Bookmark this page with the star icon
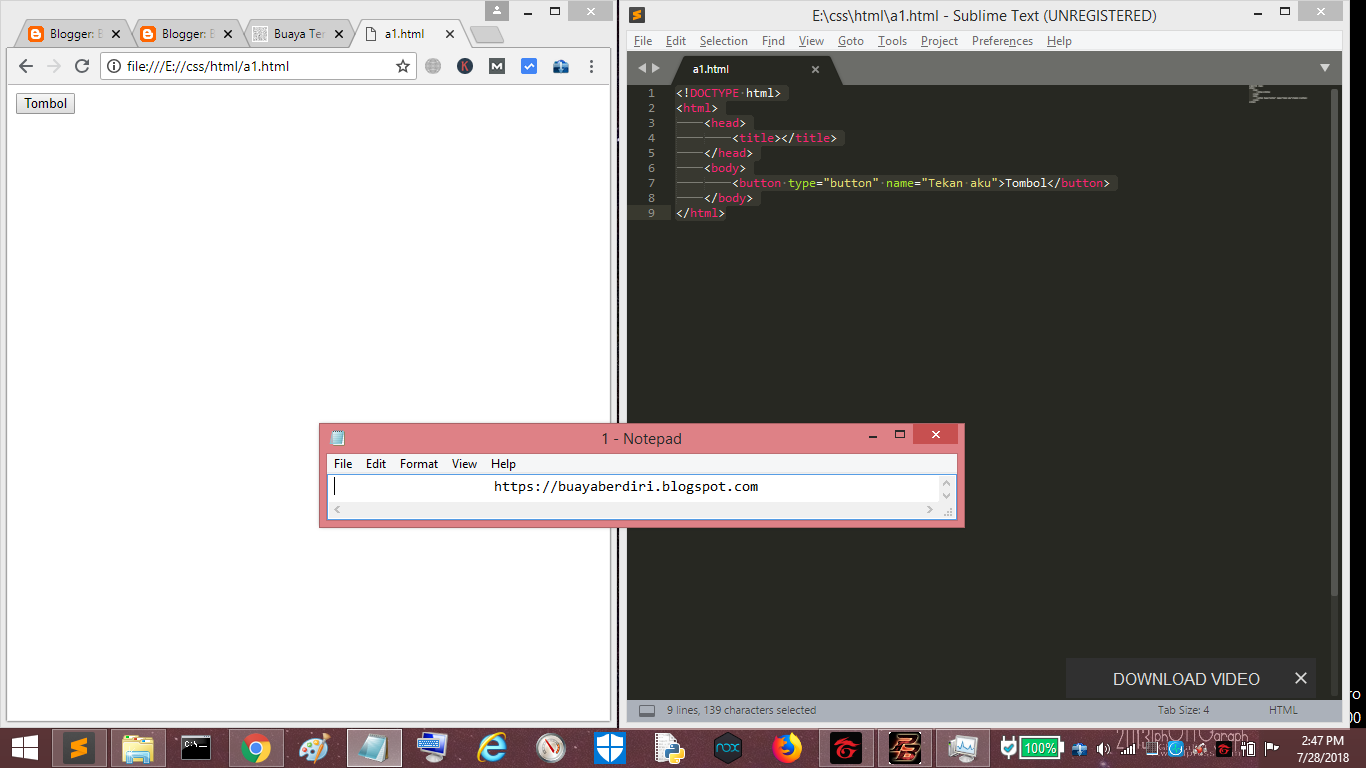This screenshot has height=768, width=1366. tap(403, 66)
